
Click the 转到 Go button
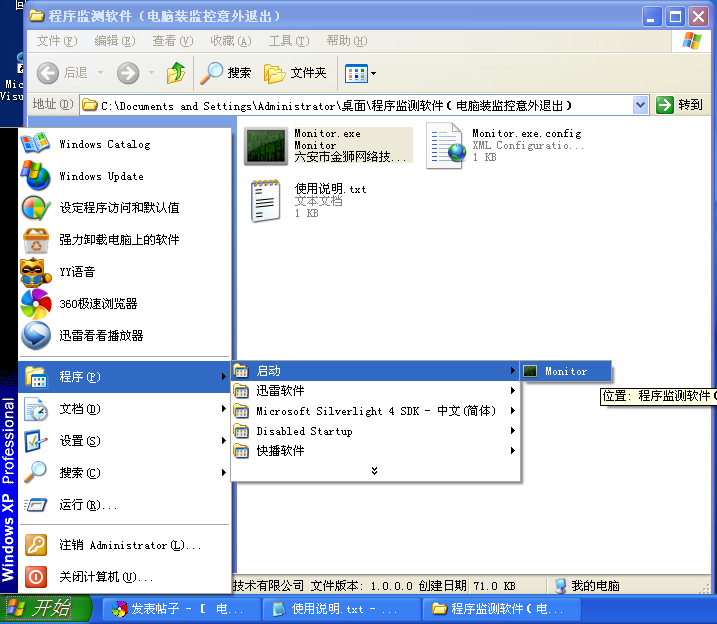[x=680, y=105]
